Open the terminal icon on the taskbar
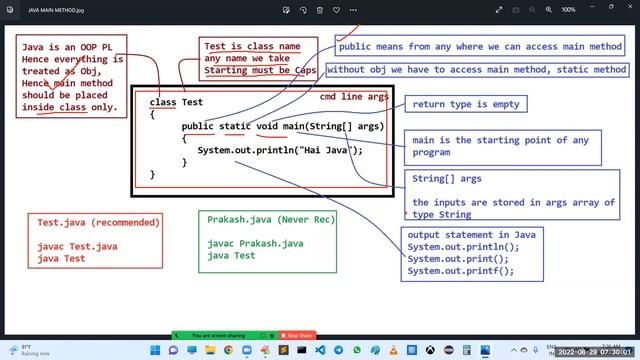Viewport: 640px width, 360px height. 302,350
